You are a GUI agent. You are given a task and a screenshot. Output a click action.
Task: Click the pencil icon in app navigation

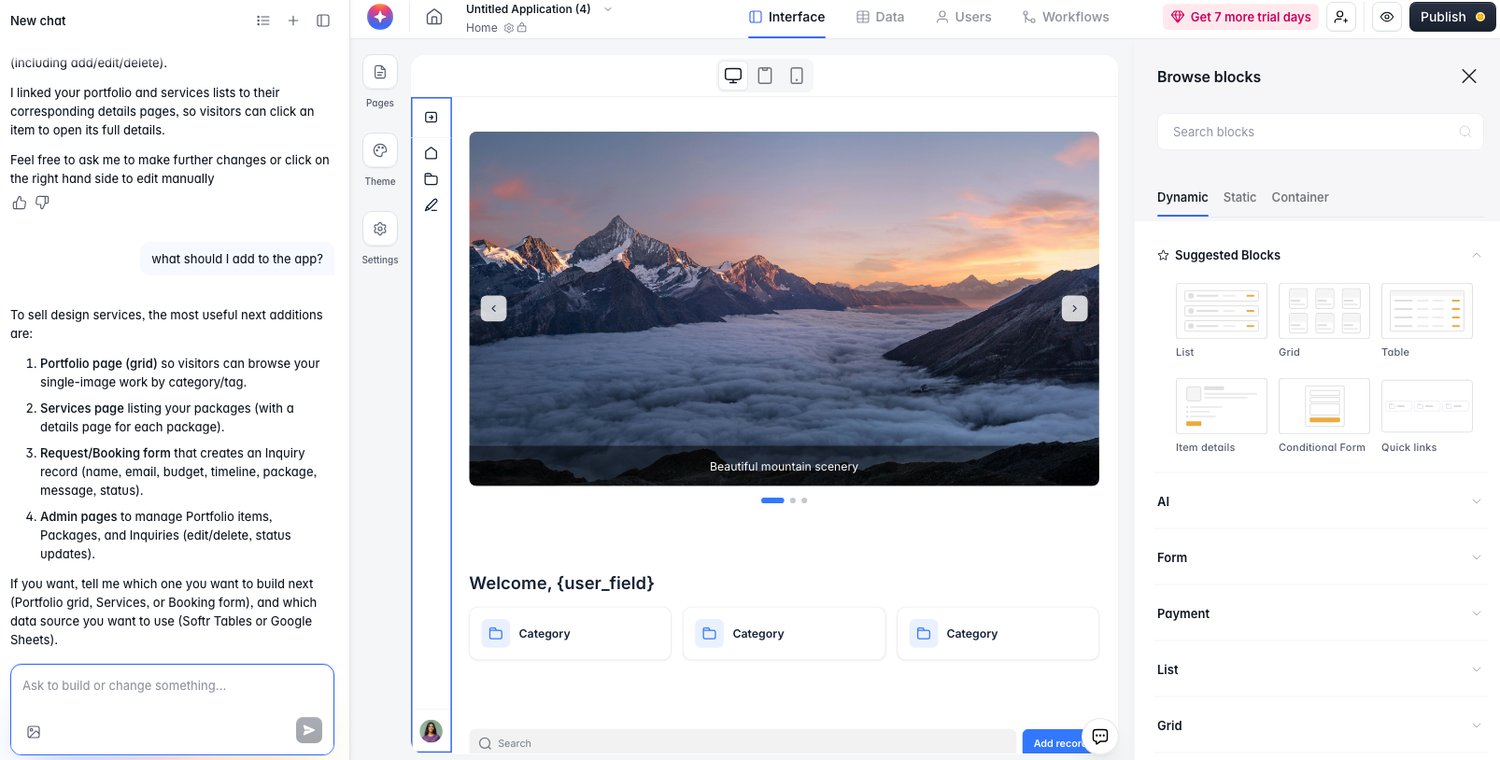tap(431, 205)
